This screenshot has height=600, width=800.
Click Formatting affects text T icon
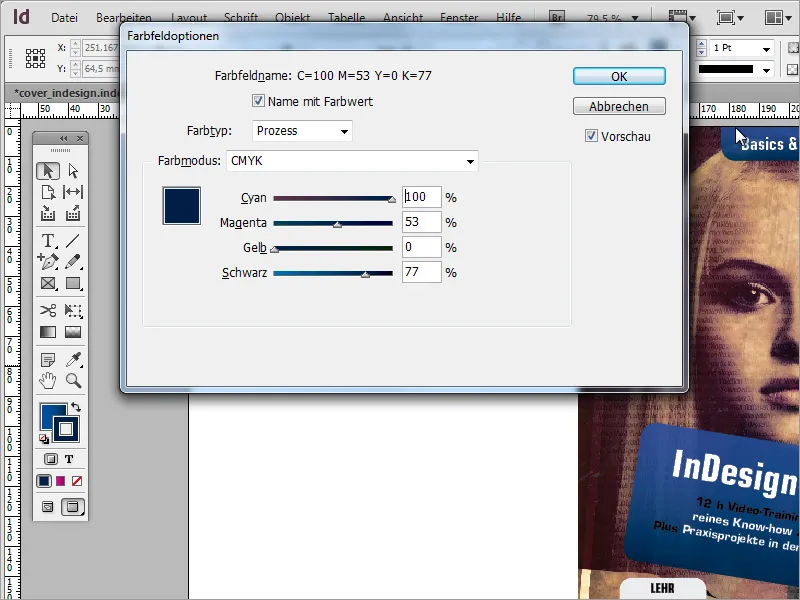(69, 459)
